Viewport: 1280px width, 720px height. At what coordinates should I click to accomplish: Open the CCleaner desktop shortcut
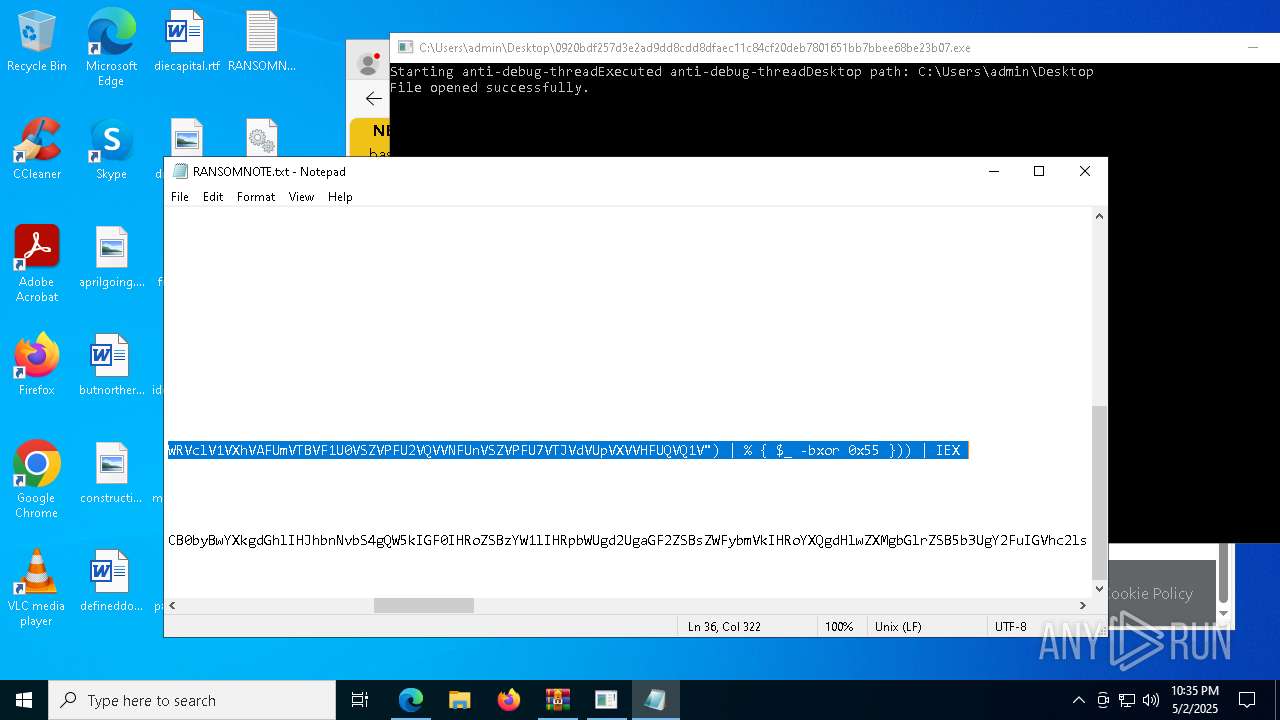coord(37,150)
